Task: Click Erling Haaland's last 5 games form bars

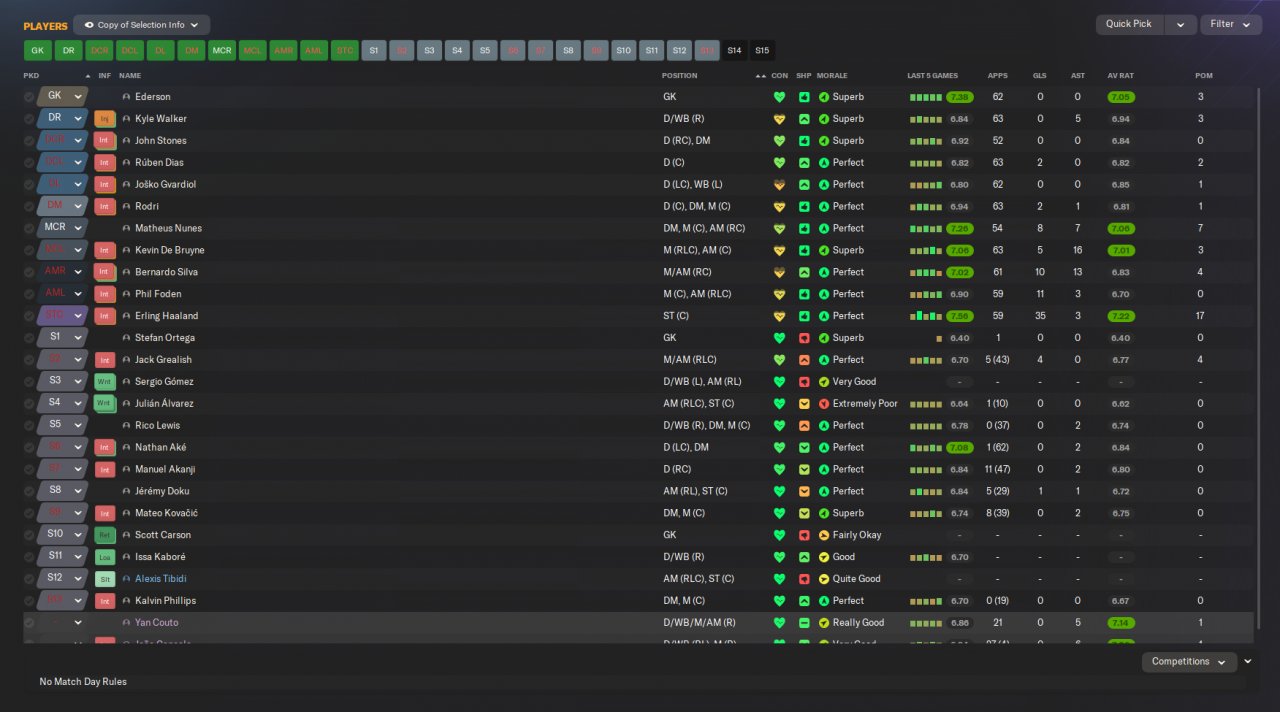Action: pos(926,316)
